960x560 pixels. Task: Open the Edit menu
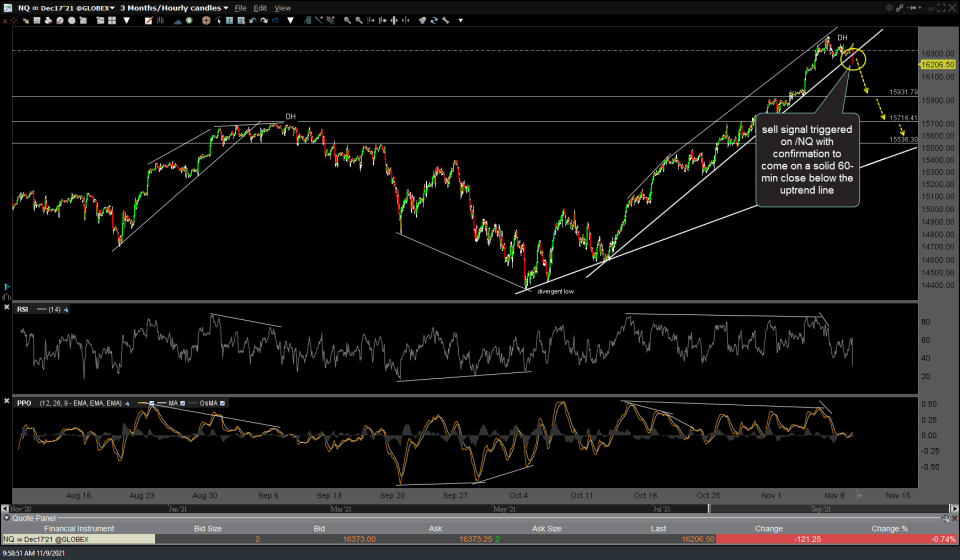[260, 8]
